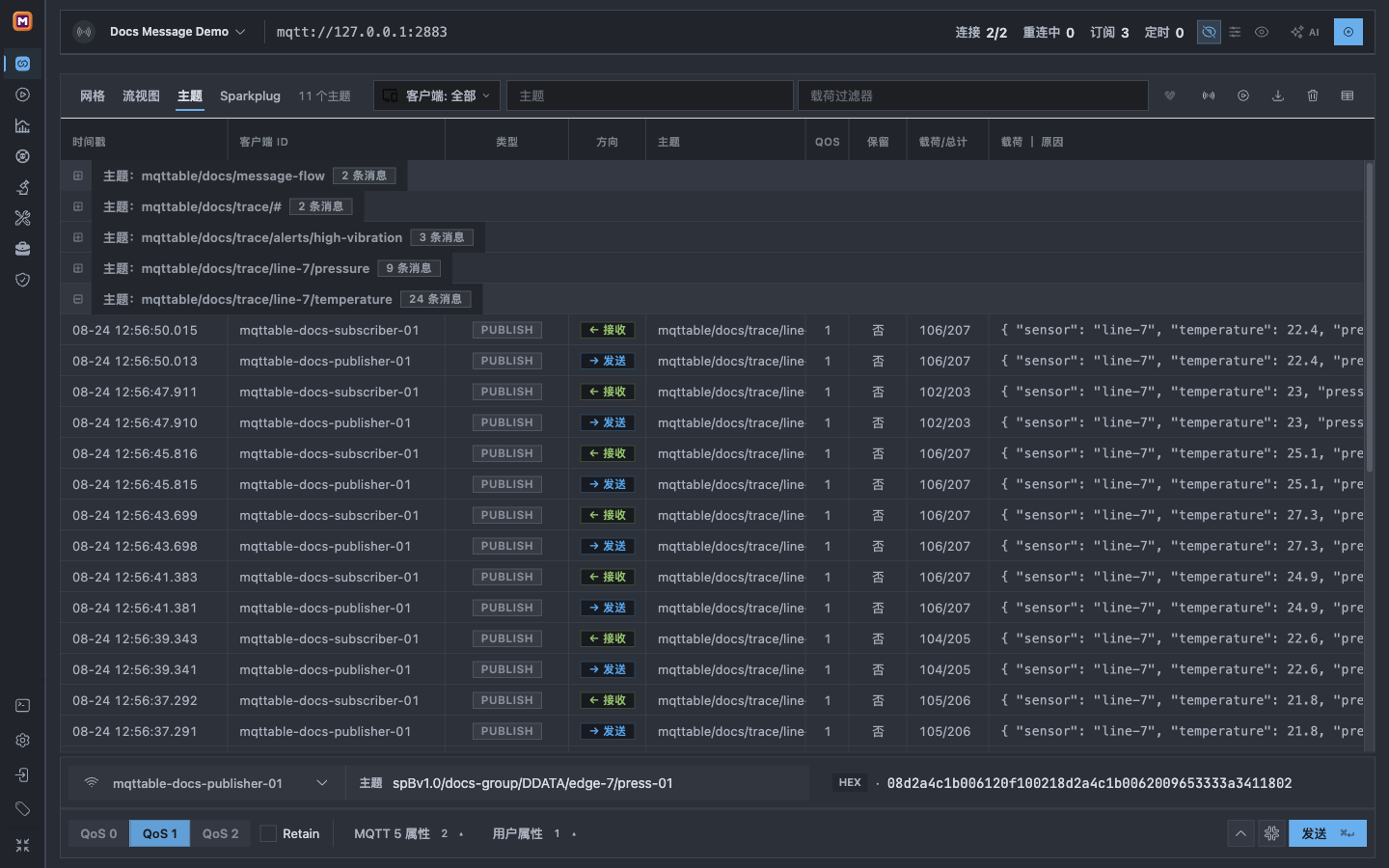Open the chart analytics icon in sidebar
1389x868 pixels.
(22, 125)
